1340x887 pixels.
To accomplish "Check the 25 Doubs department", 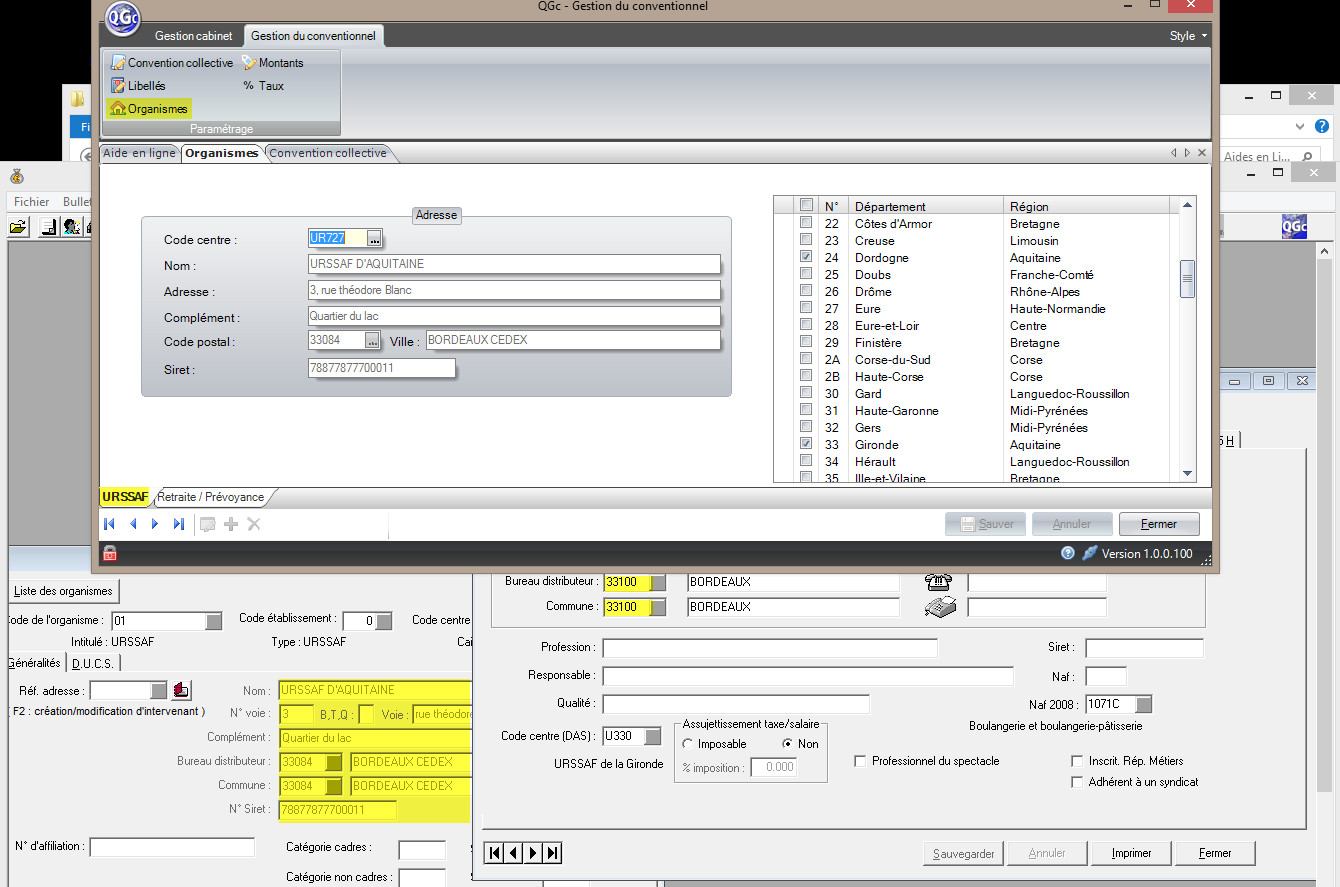I will click(806, 275).
